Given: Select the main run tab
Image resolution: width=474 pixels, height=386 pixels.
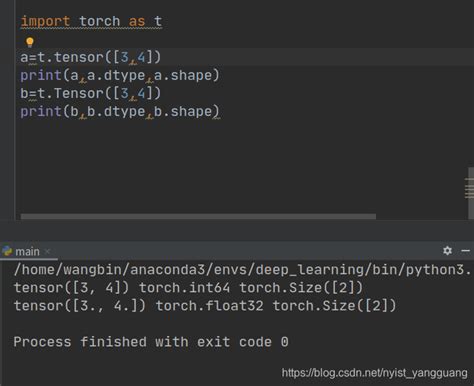Looking at the screenshot, I should pos(27,251).
